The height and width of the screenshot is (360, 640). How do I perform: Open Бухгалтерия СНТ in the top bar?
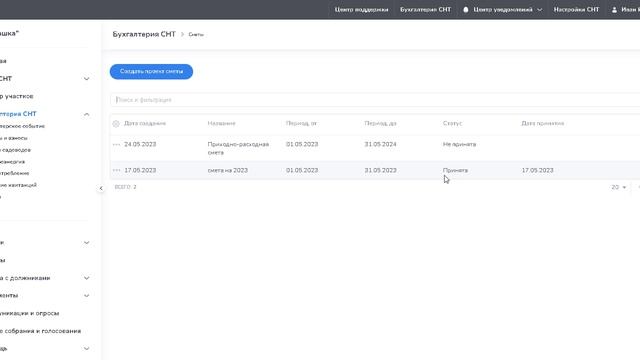click(425, 9)
